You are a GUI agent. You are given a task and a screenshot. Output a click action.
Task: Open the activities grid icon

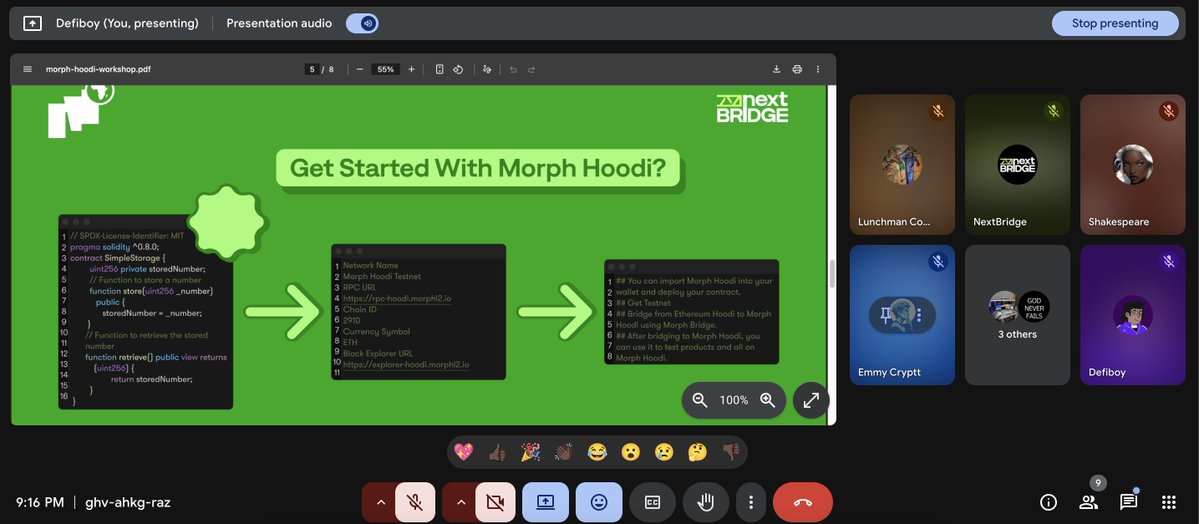tap(1168, 503)
